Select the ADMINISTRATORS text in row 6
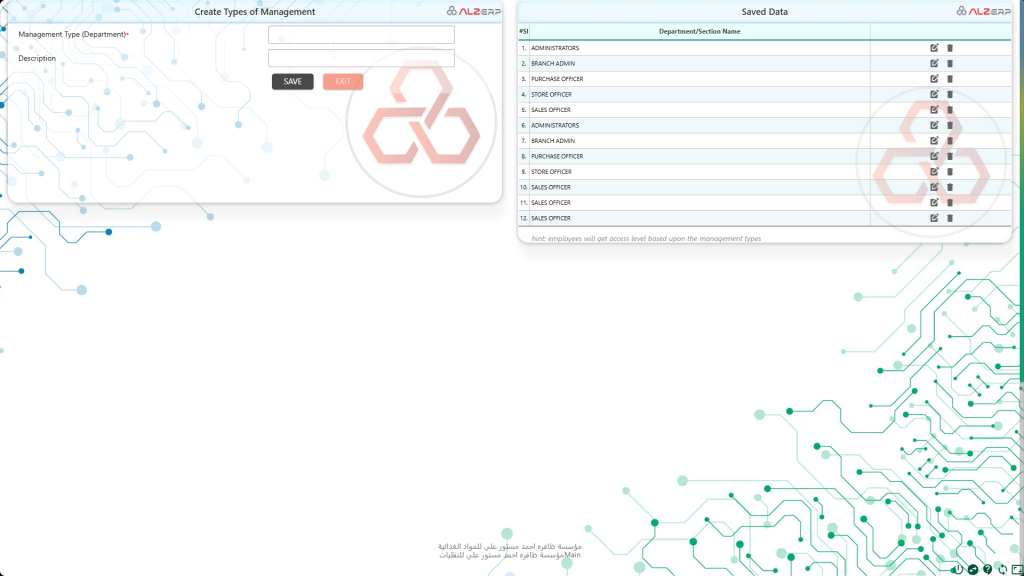 pyautogui.click(x=554, y=125)
